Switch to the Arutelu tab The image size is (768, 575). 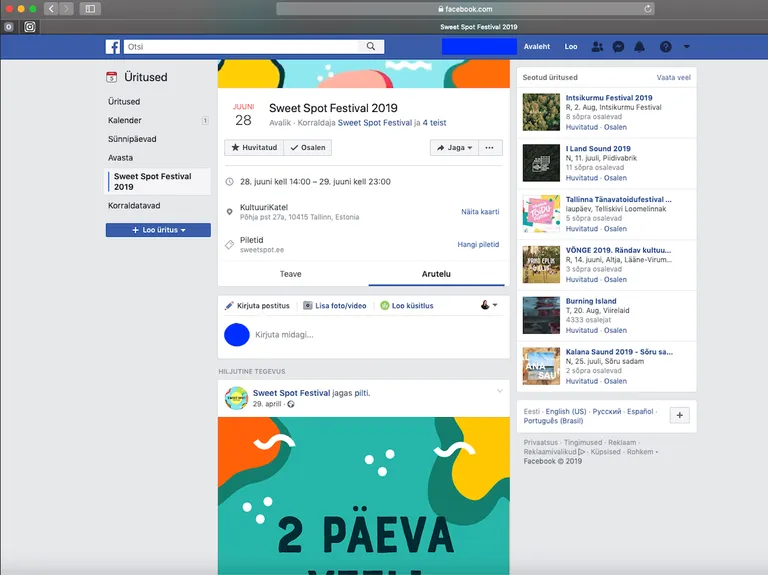(436, 274)
